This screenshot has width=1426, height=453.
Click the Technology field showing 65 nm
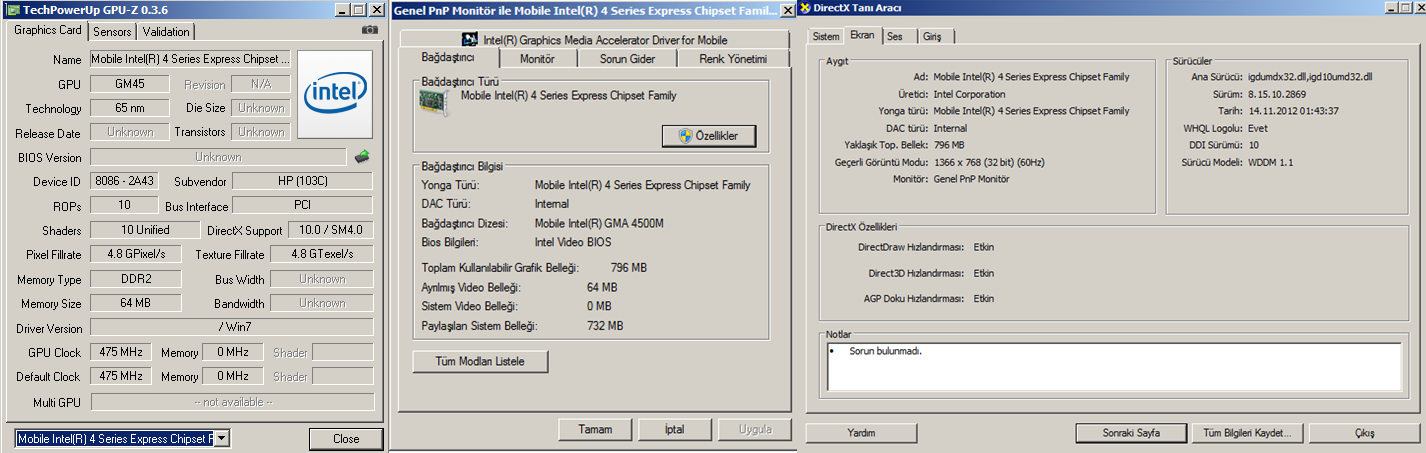point(130,108)
